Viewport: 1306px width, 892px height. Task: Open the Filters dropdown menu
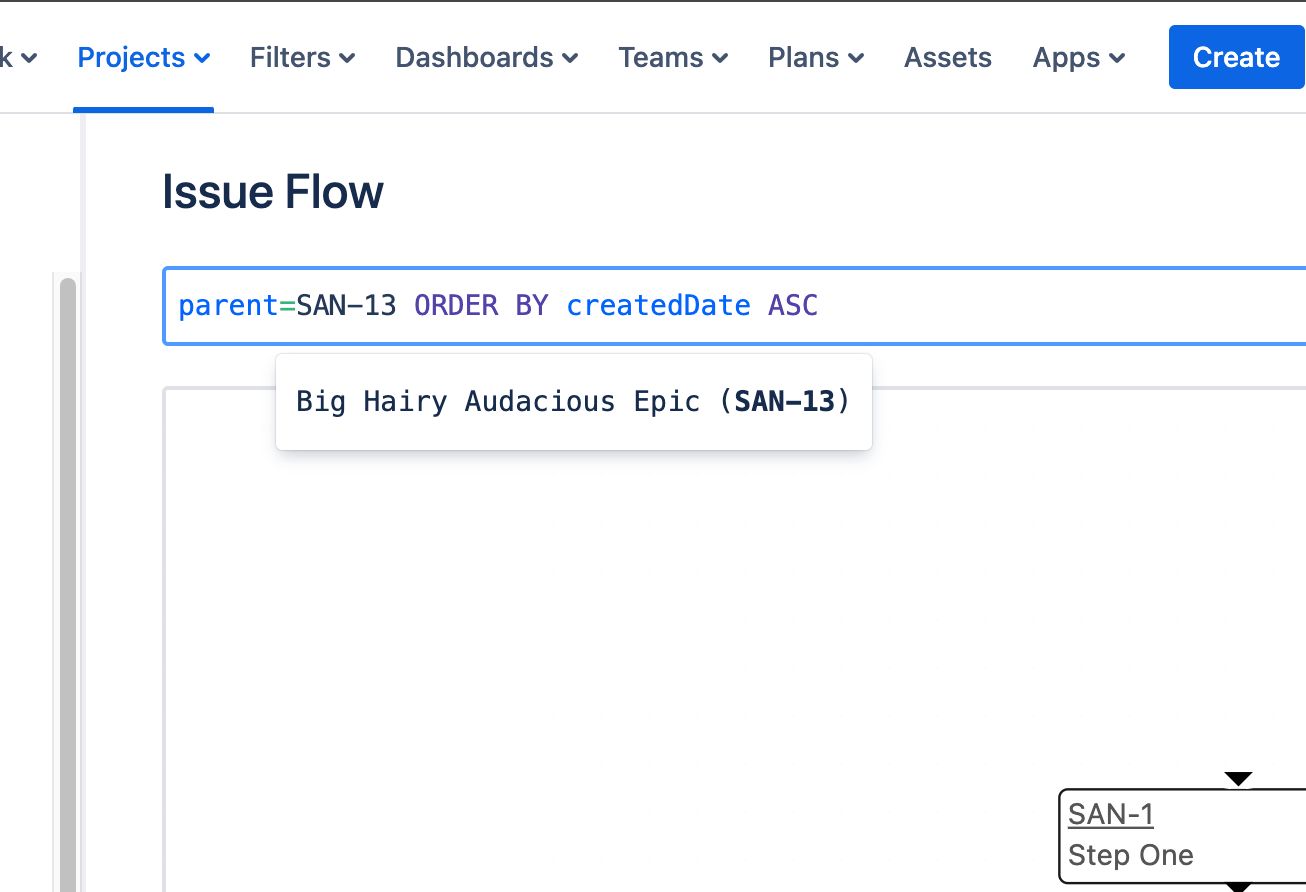302,58
